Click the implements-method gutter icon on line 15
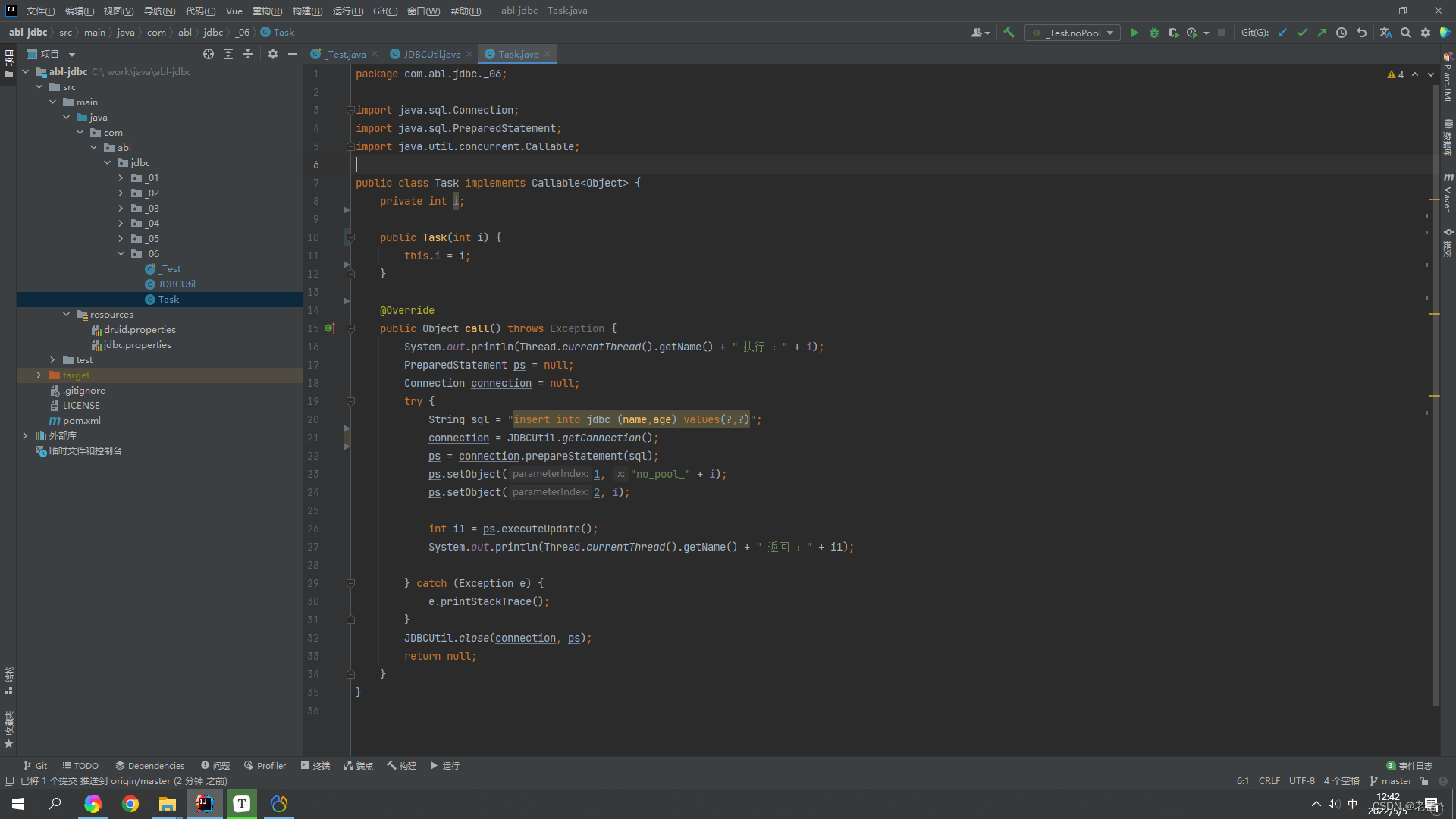 (330, 328)
